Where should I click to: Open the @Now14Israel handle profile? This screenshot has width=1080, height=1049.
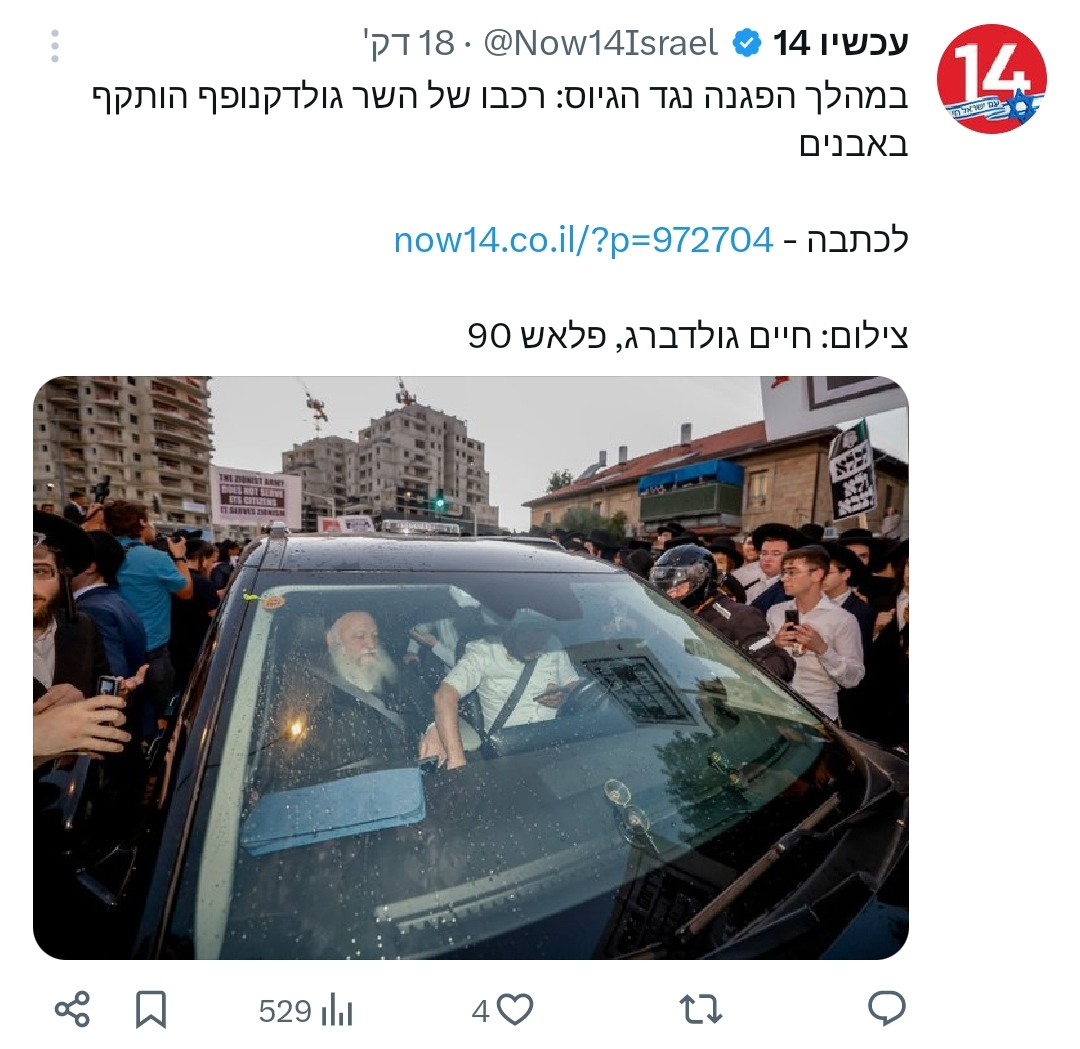(x=601, y=43)
